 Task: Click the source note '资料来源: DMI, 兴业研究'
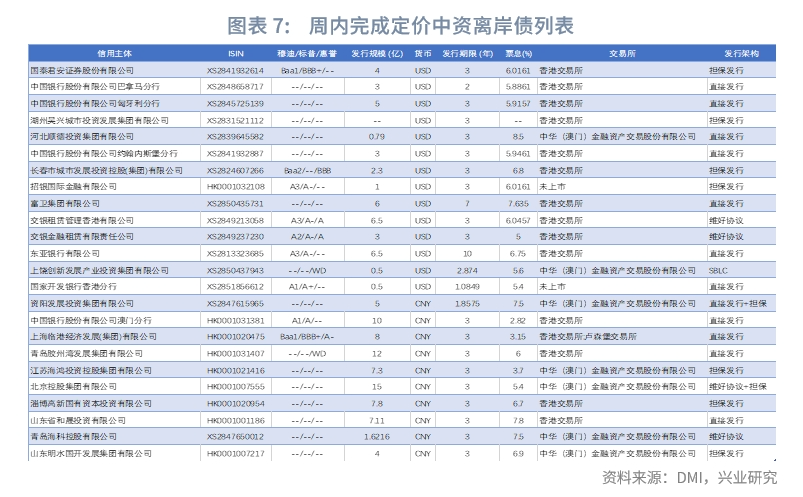pos(689,478)
